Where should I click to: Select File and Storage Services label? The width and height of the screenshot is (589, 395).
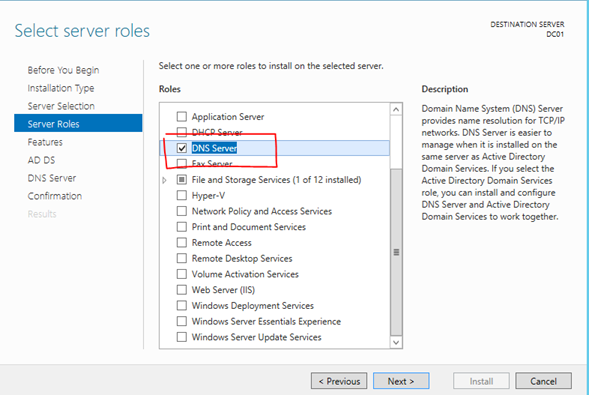coord(276,180)
